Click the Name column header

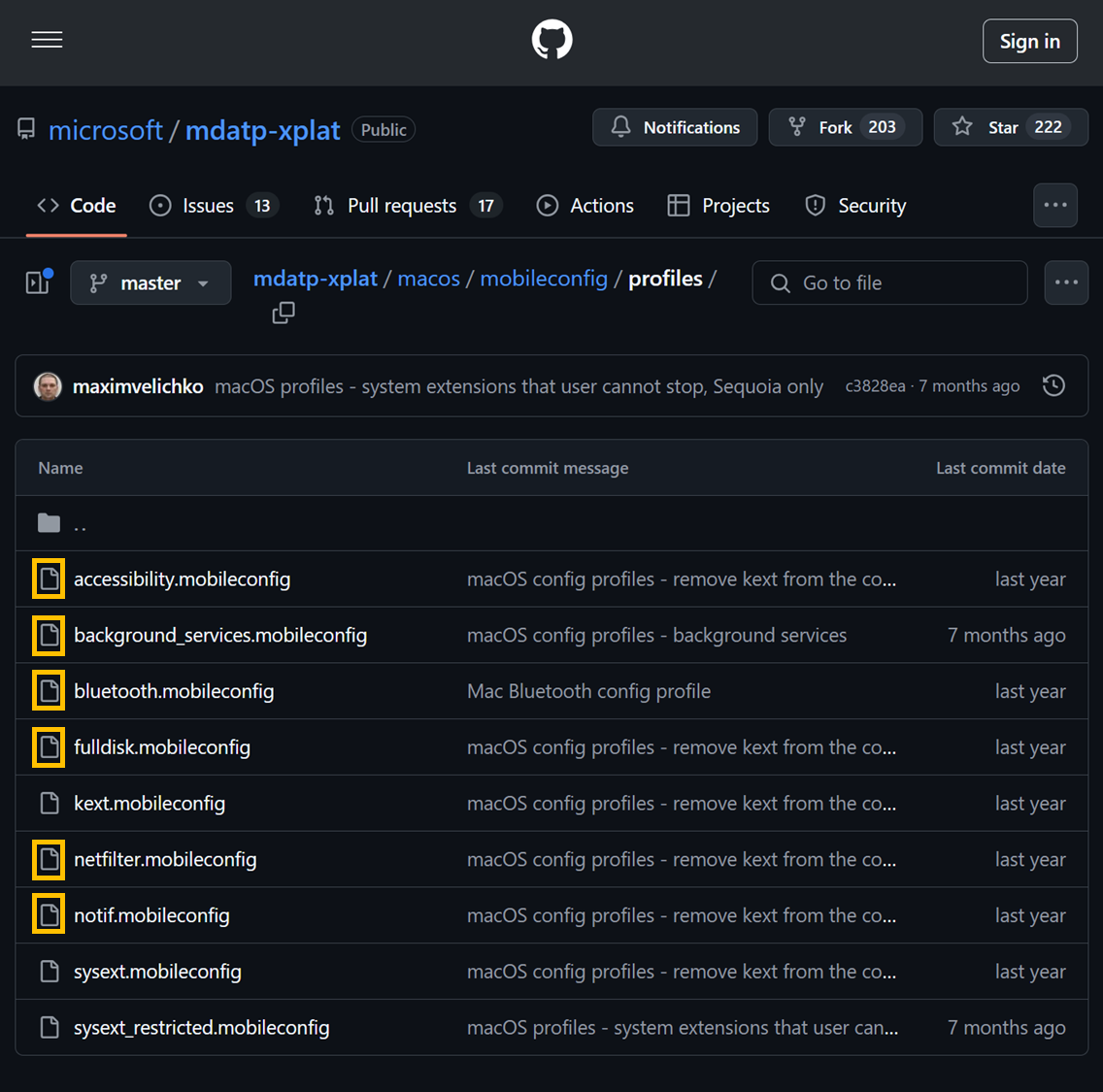pyautogui.click(x=60, y=468)
